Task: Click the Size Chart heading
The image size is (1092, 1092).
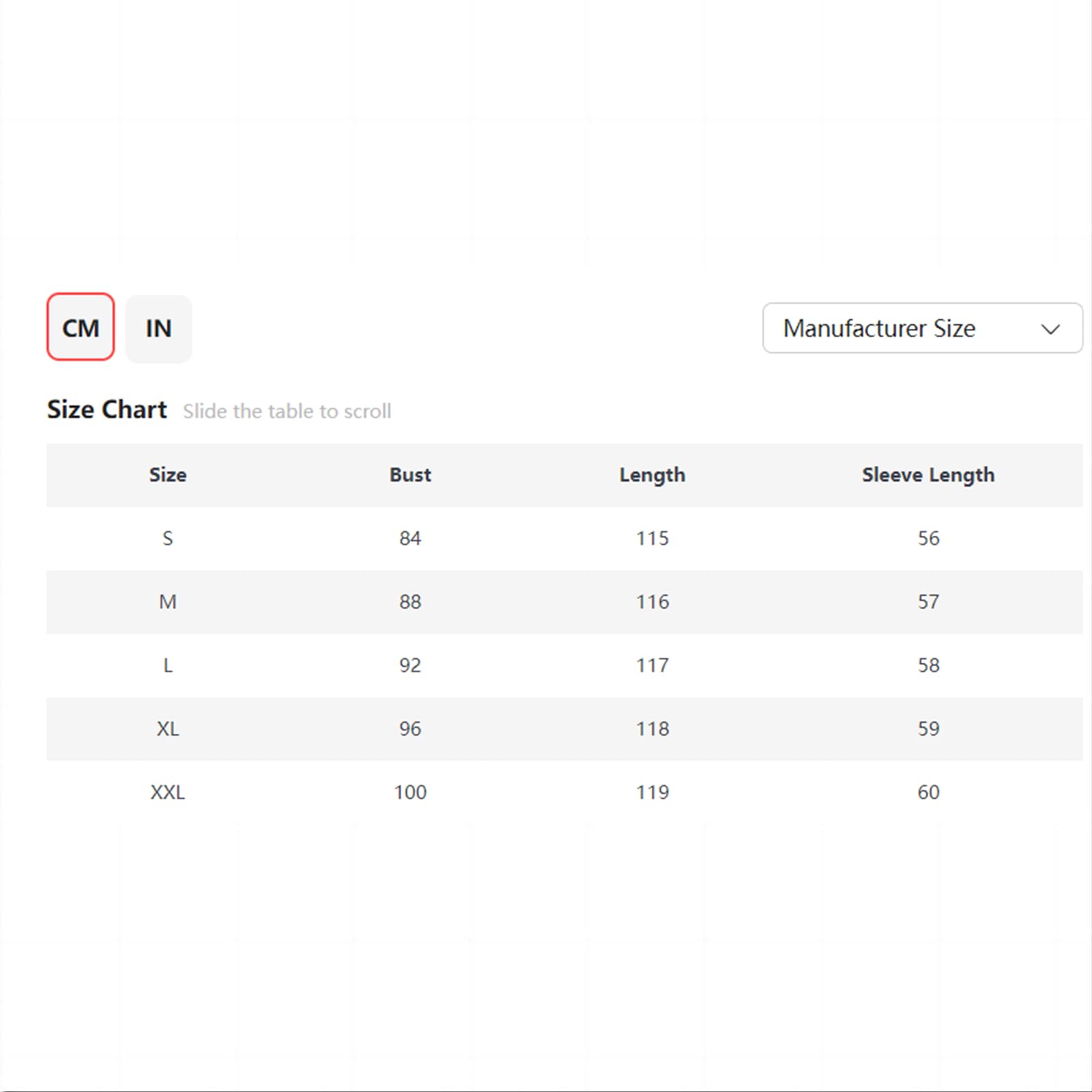Action: (106, 409)
